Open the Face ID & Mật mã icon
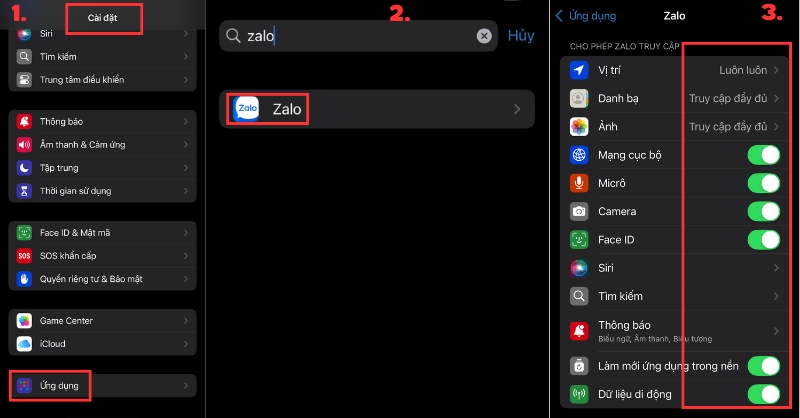Image resolution: width=800 pixels, height=418 pixels. 24,233
